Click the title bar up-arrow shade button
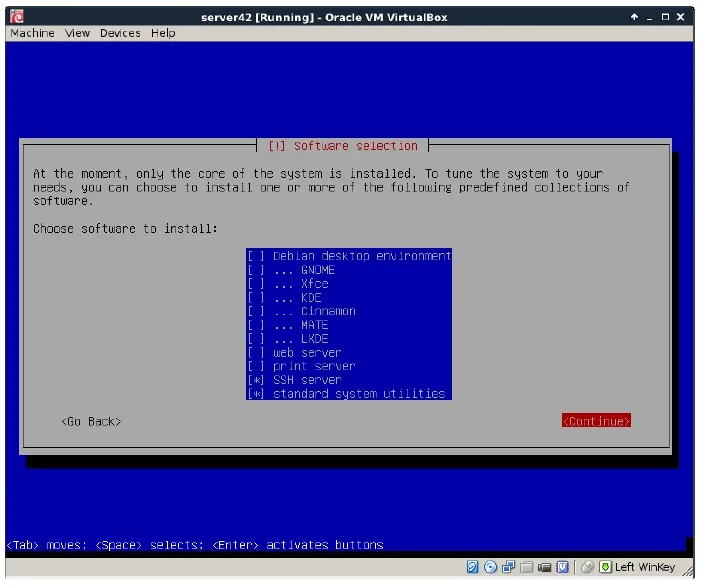The width and height of the screenshot is (703, 587). coord(634,17)
